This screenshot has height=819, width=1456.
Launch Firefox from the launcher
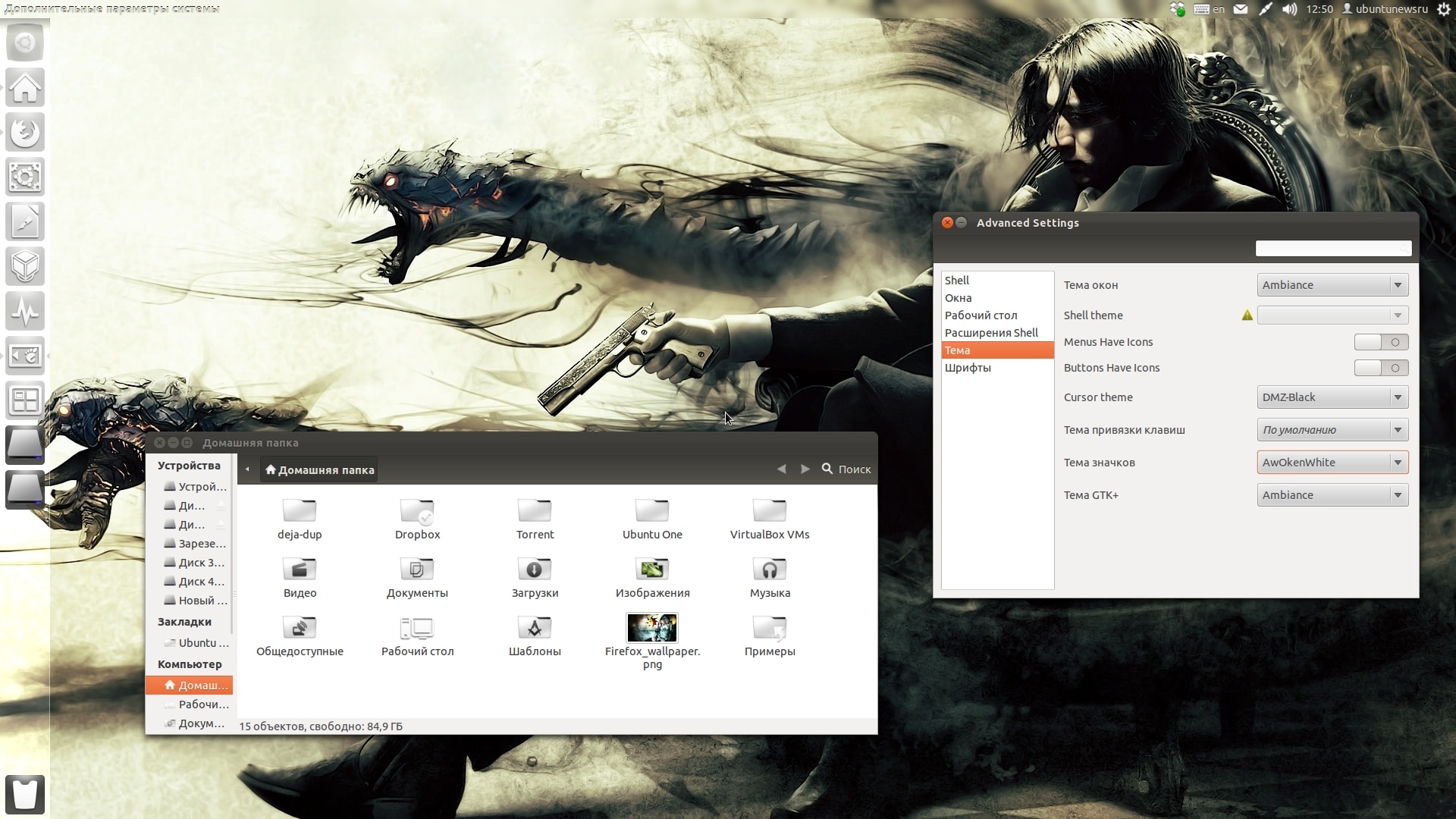pyautogui.click(x=25, y=132)
